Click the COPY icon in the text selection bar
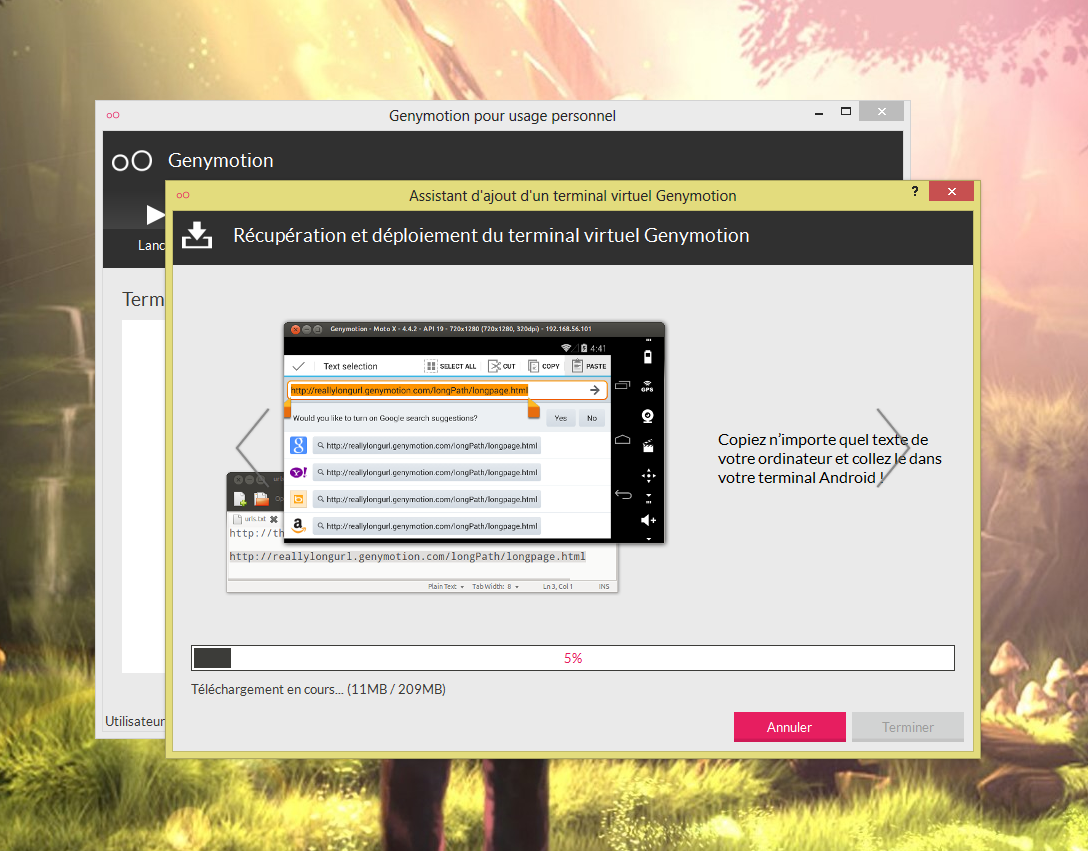The width and height of the screenshot is (1088, 851). pyautogui.click(x=533, y=366)
